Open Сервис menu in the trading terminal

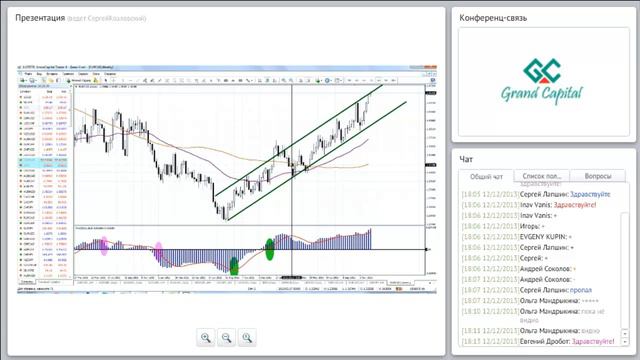pos(83,74)
